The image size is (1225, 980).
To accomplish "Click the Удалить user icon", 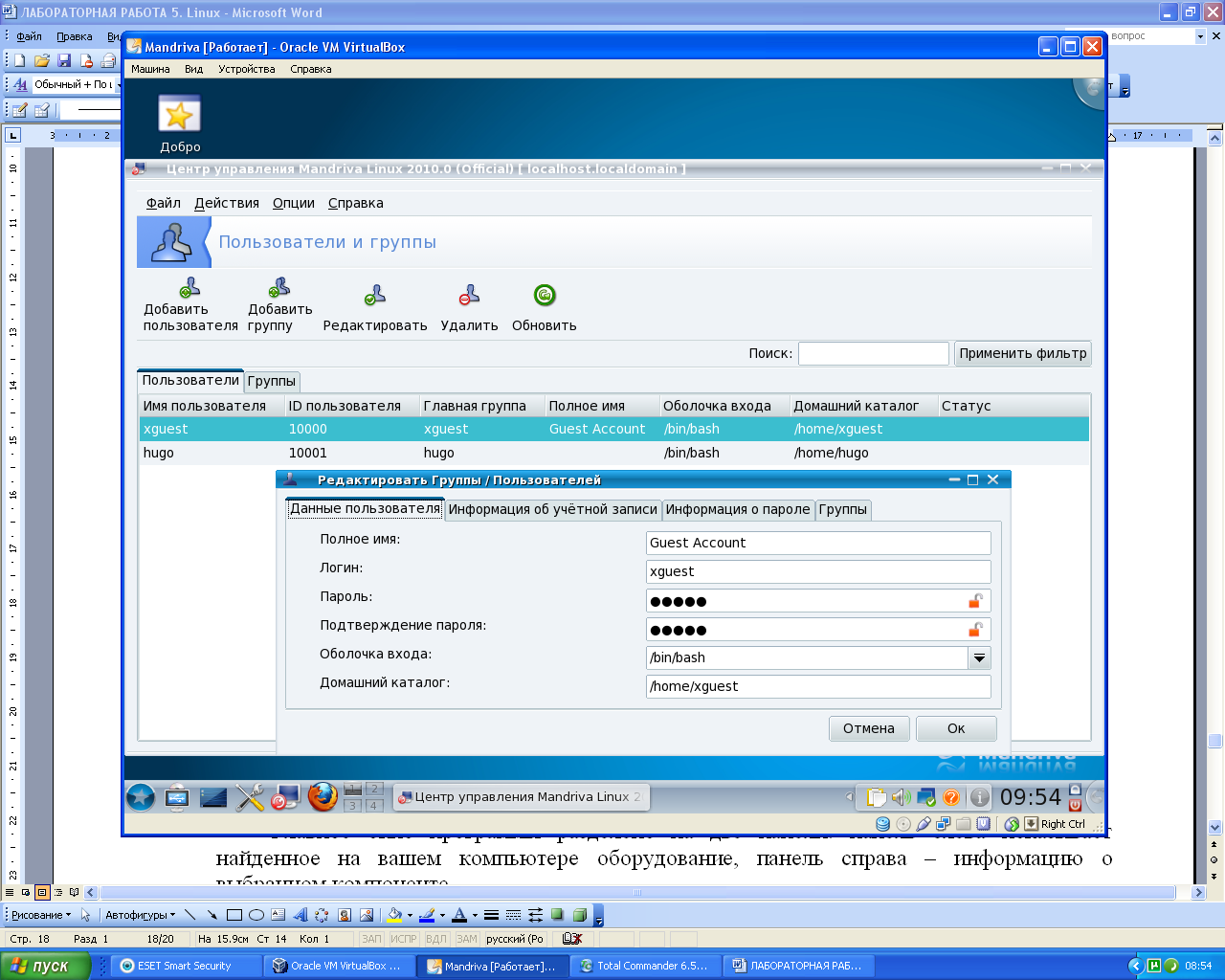I will (469, 295).
